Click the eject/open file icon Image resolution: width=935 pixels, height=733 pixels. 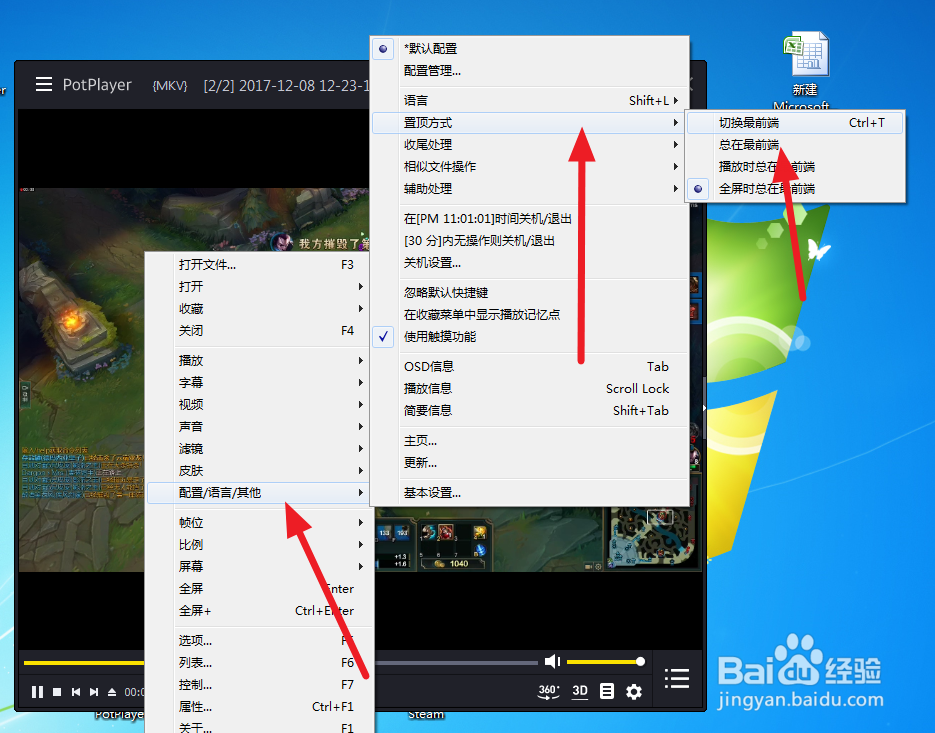coord(112,692)
